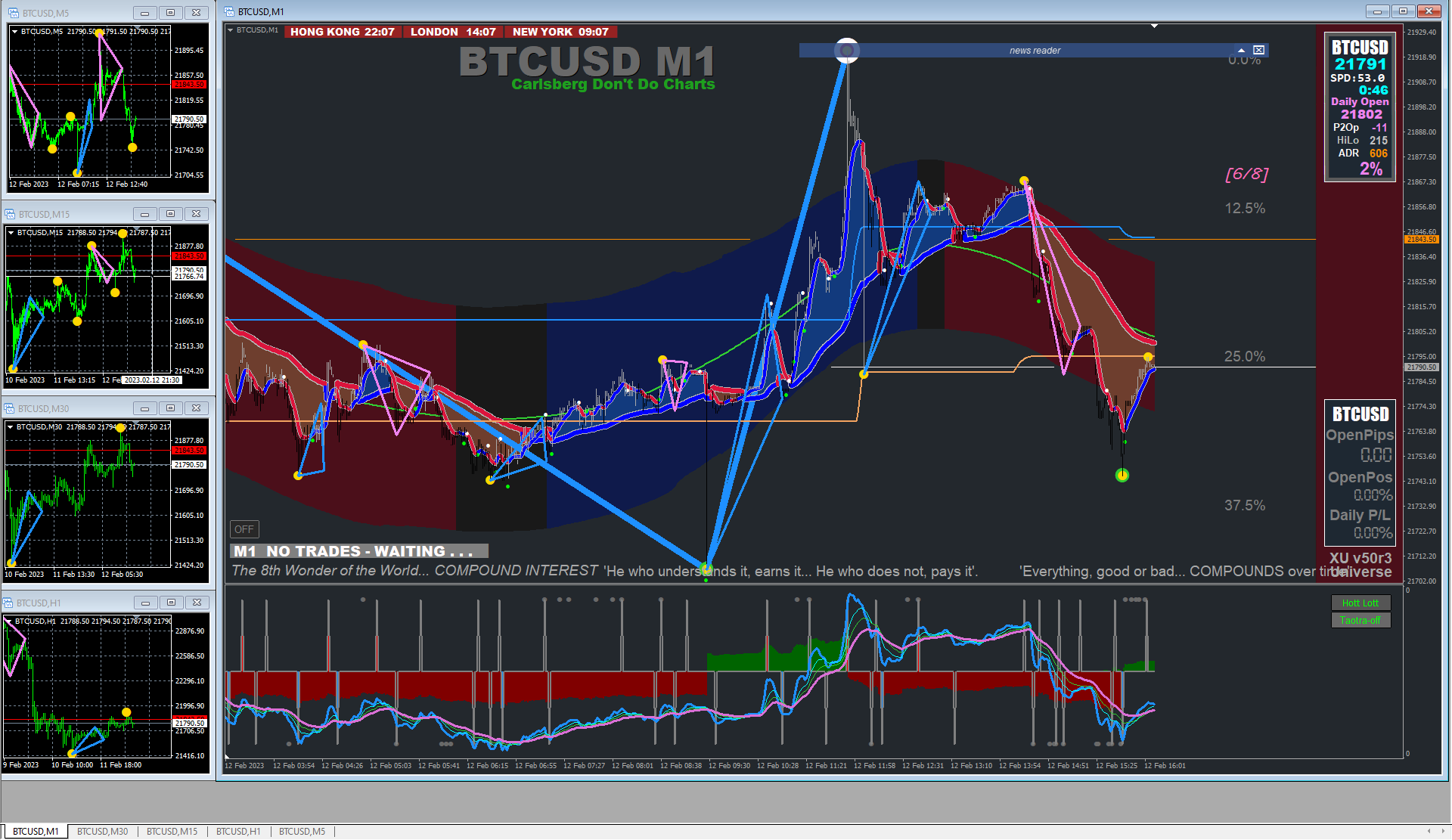
Task: Open BTCUSD,M5 chart dropdown triangle
Action: tap(14, 32)
